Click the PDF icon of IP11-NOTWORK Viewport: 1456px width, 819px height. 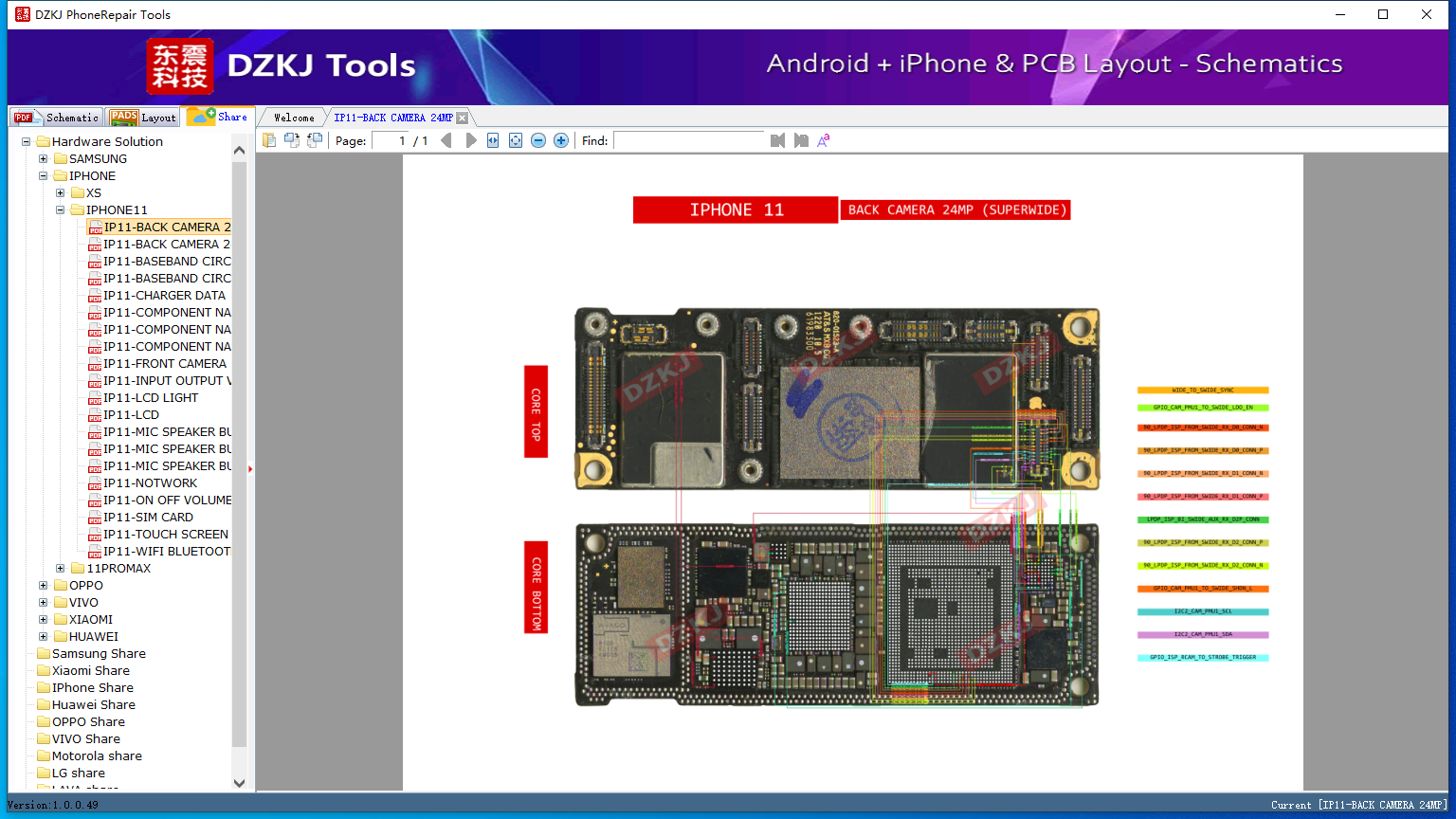[x=95, y=483]
